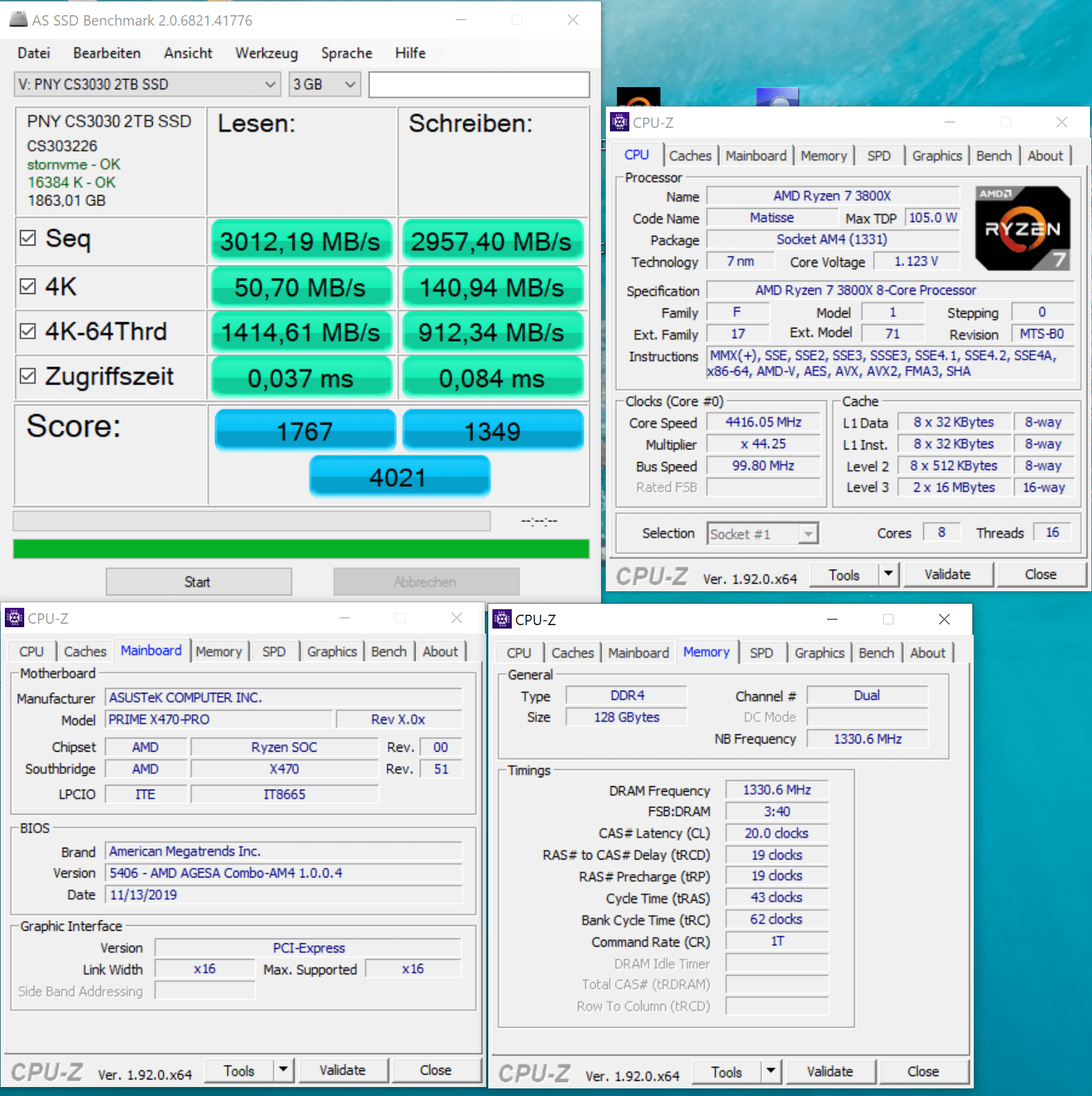This screenshot has height=1096, width=1092.
Task: Click Close button in Memory window
Action: (923, 1071)
